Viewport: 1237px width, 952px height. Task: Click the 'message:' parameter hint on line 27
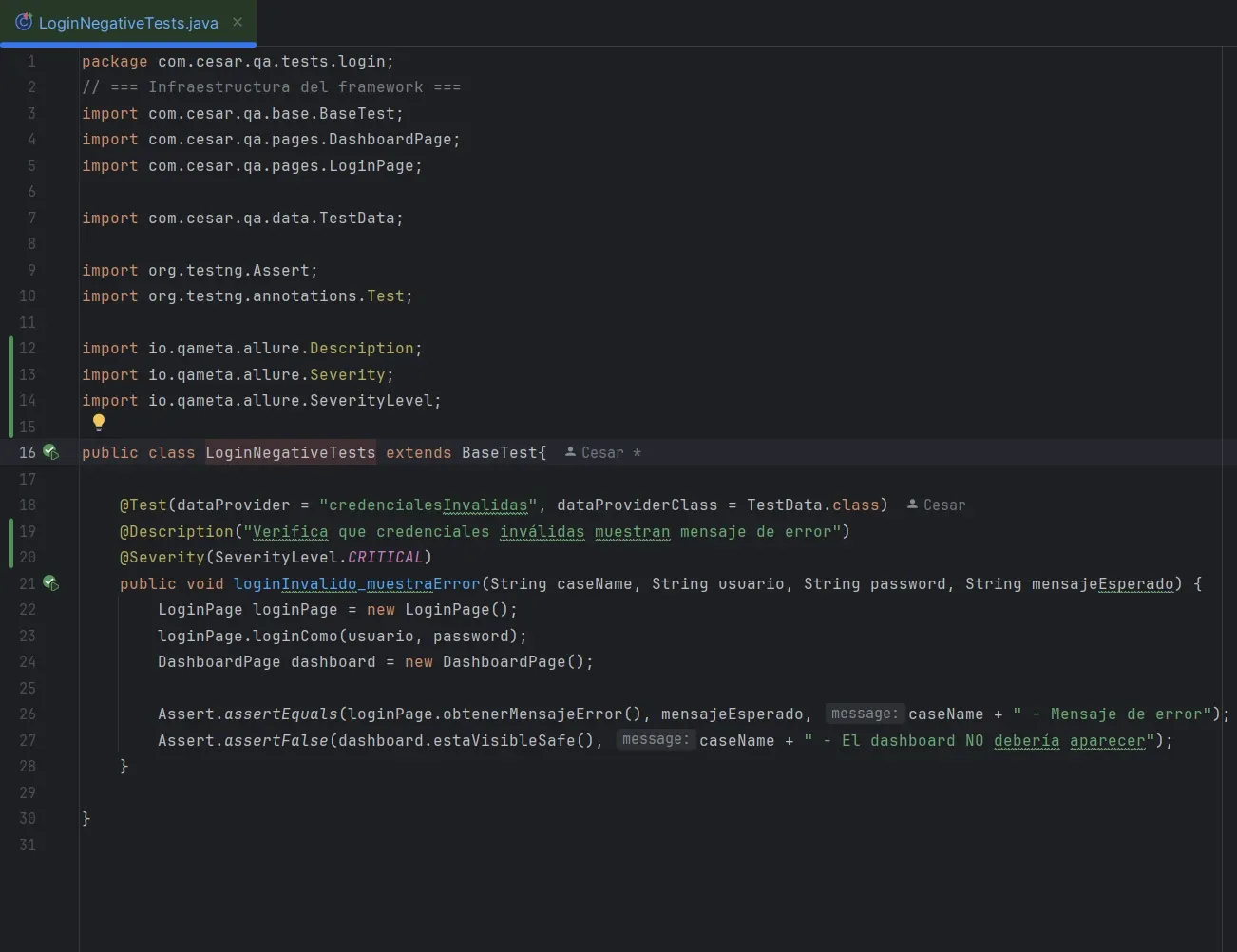tap(656, 739)
